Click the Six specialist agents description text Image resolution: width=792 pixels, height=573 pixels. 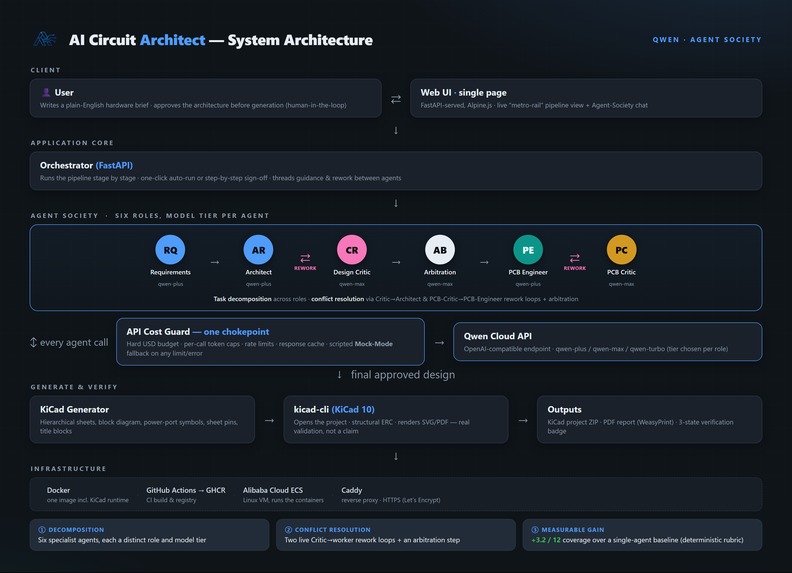122,540
